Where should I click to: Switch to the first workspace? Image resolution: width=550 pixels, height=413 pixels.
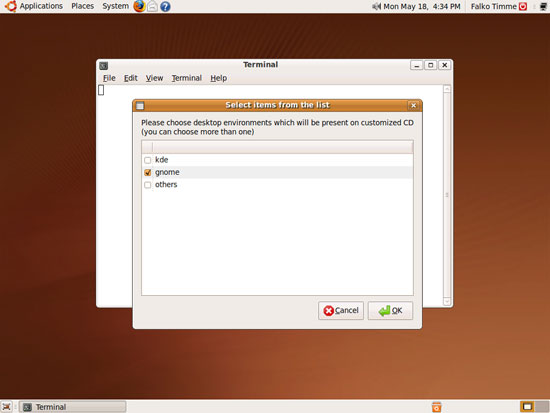coord(527,406)
